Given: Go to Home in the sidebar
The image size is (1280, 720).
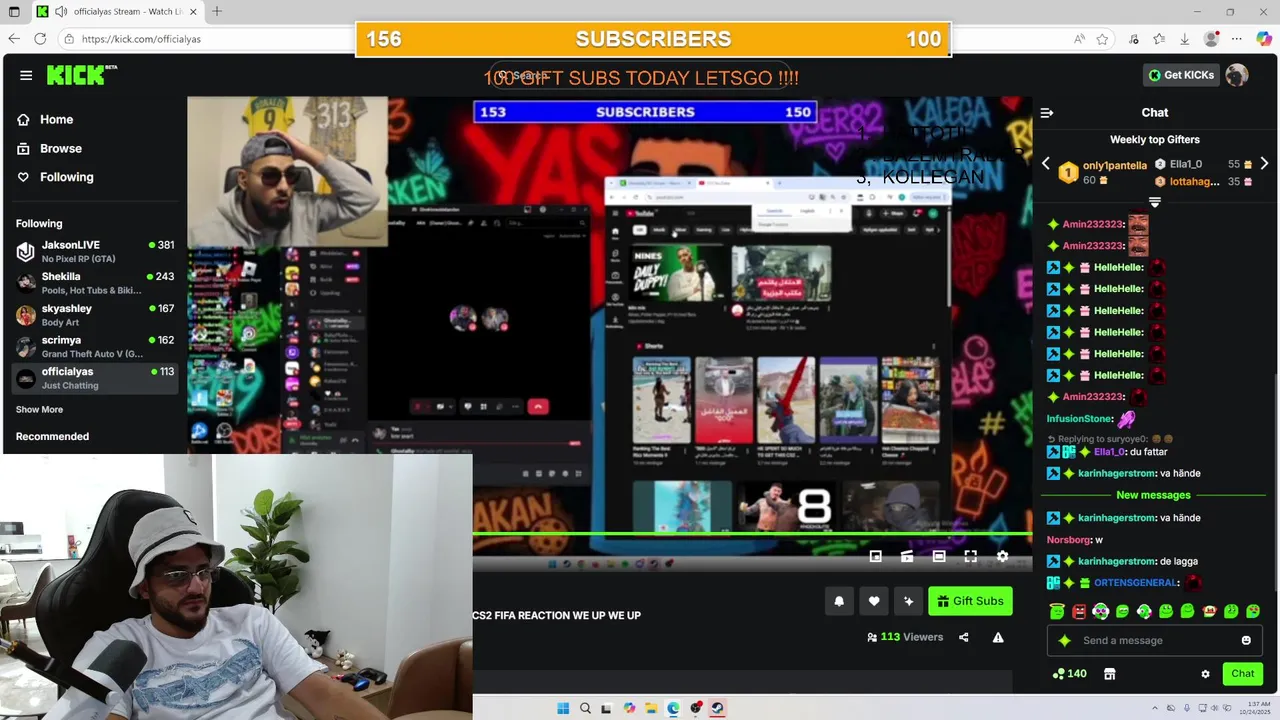Looking at the screenshot, I should (56, 119).
